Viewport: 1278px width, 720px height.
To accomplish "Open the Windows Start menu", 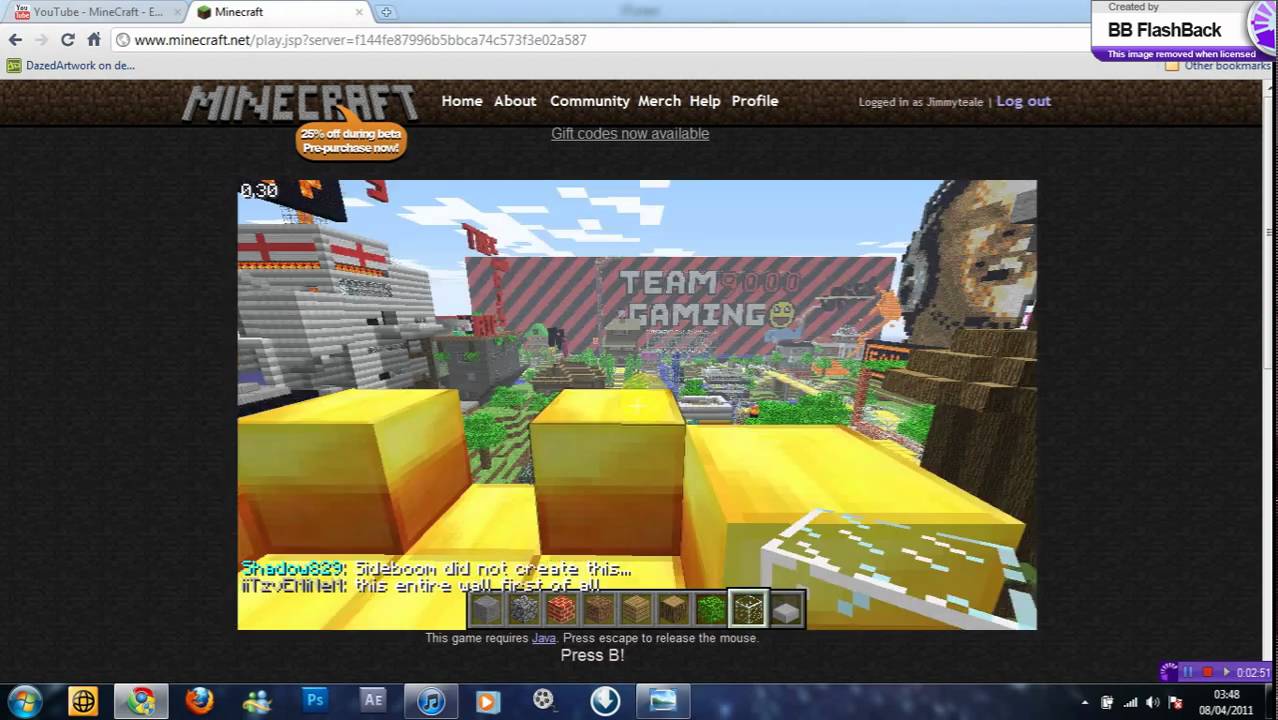I will click(25, 701).
